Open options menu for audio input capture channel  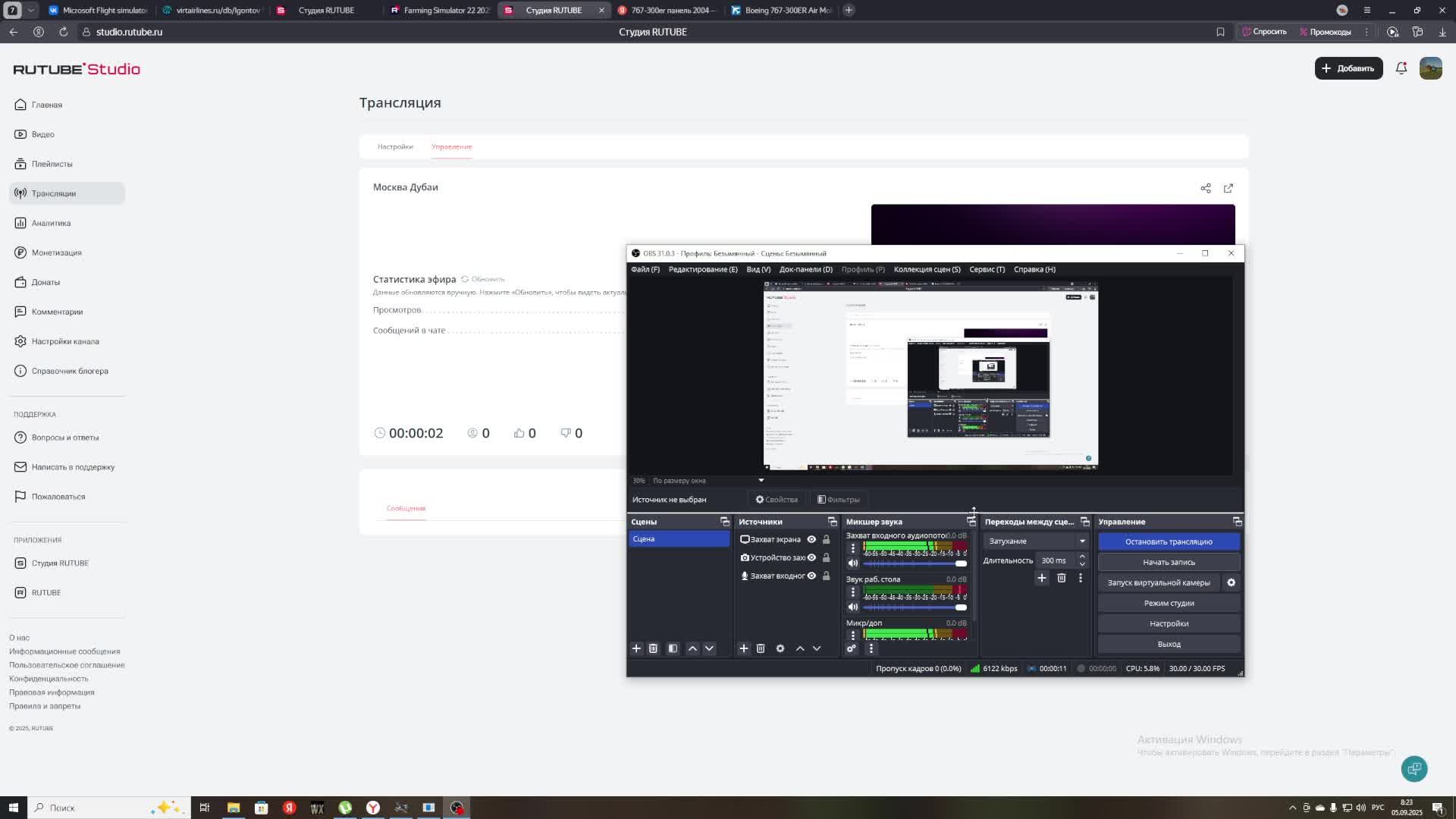point(852,548)
